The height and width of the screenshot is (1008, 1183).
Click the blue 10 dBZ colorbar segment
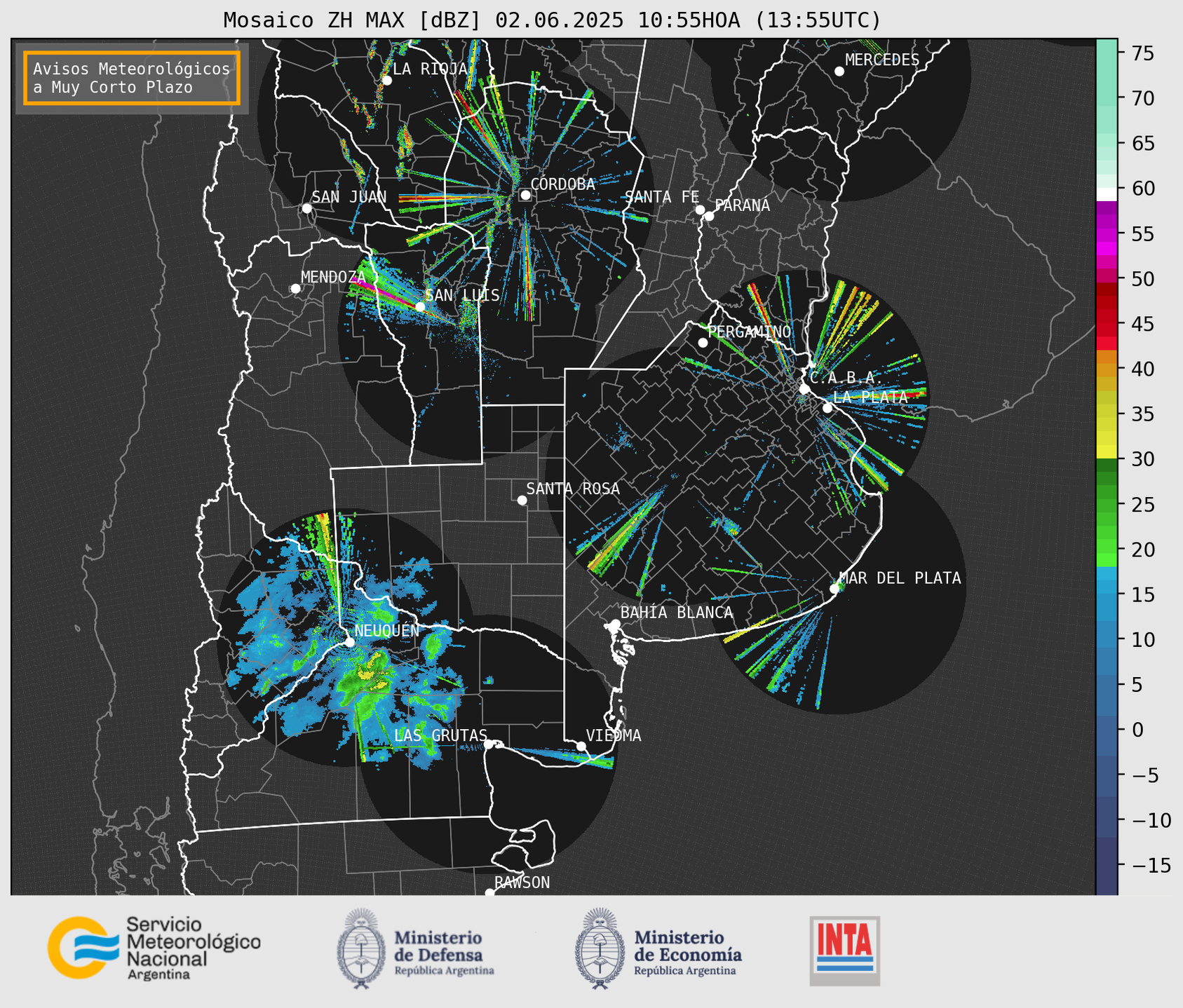coord(1107,639)
